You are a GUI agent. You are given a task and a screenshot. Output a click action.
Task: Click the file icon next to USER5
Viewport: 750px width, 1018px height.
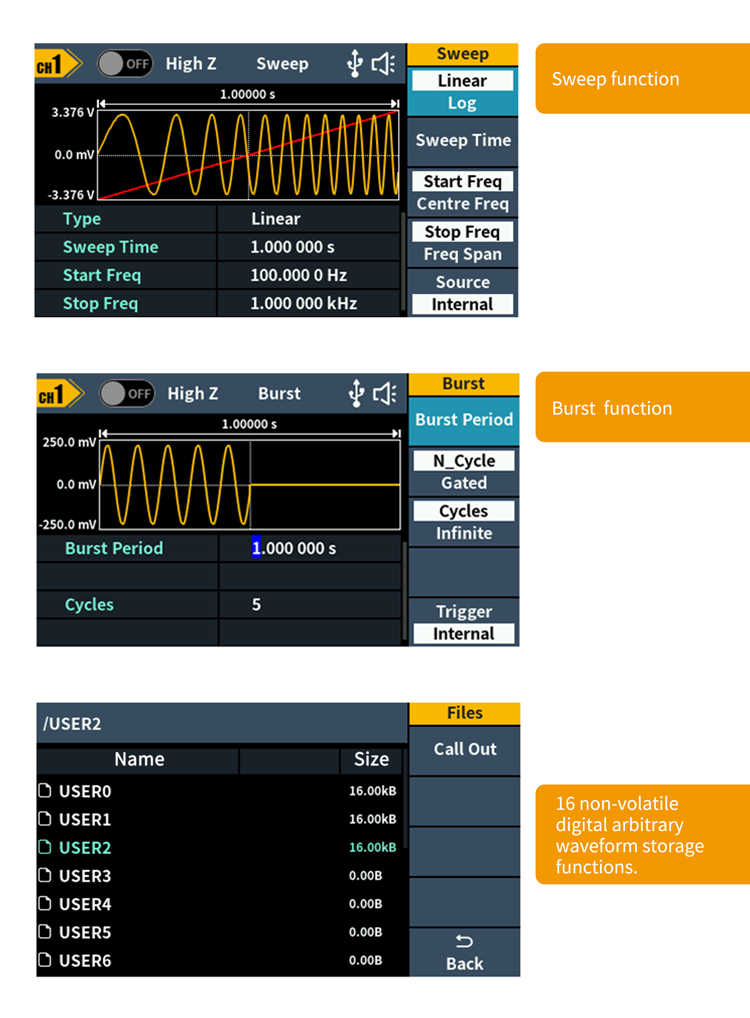coord(45,932)
